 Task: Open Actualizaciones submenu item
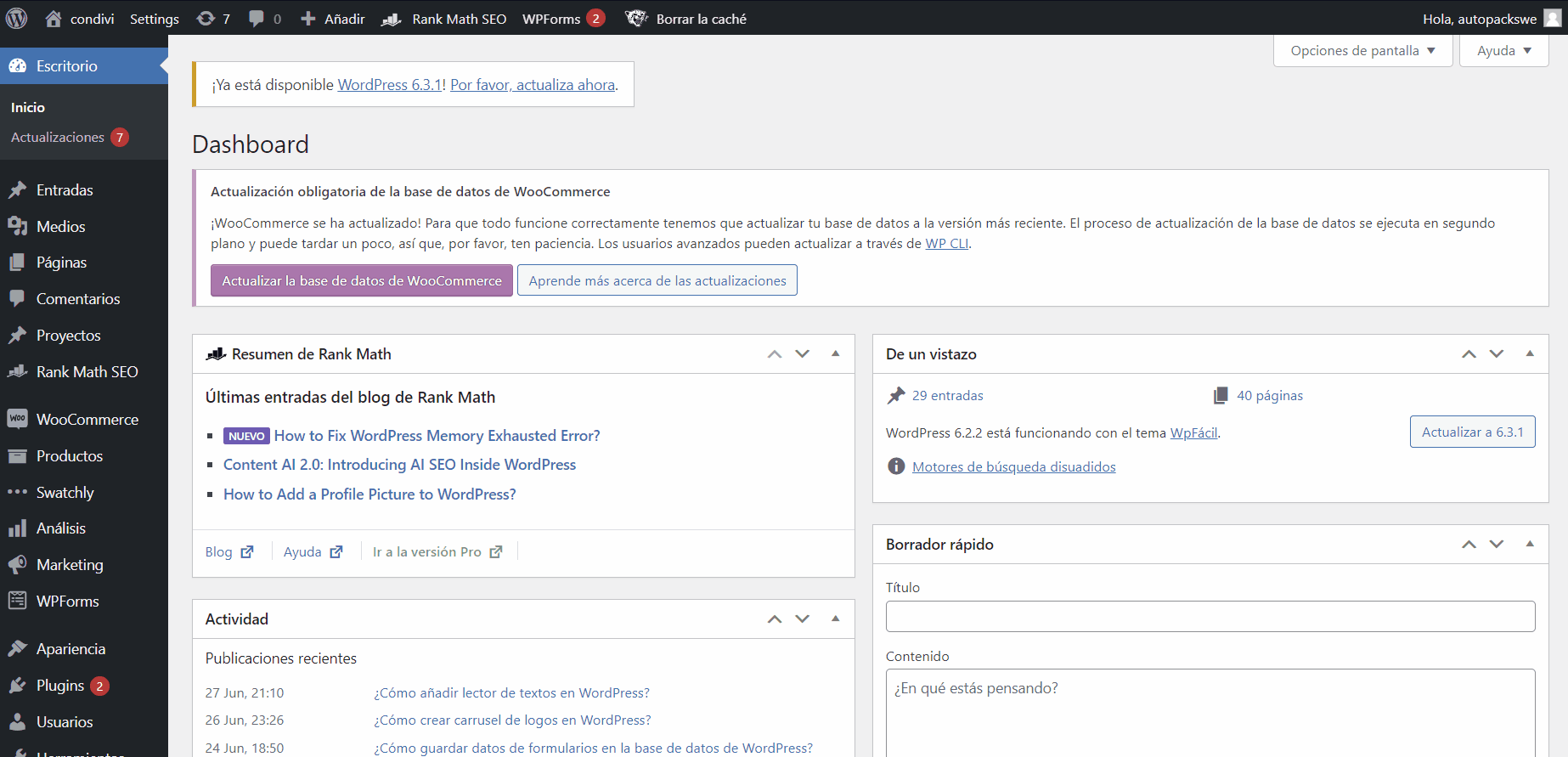point(58,138)
